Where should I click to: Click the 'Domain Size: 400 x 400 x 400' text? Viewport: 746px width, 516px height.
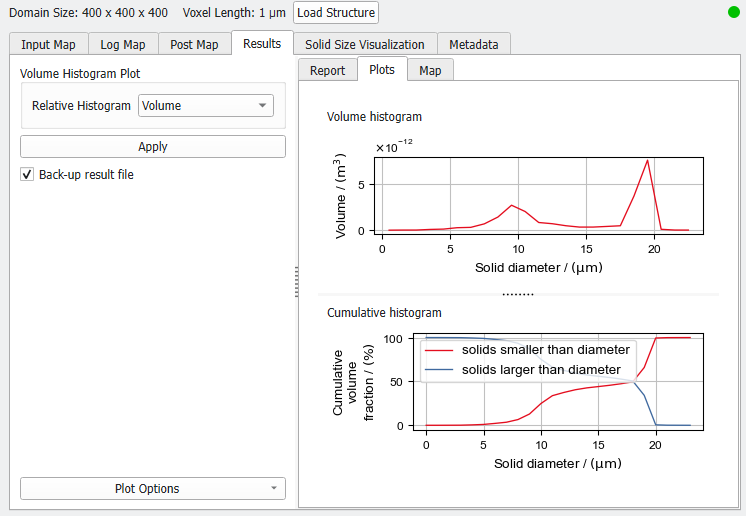pos(88,13)
